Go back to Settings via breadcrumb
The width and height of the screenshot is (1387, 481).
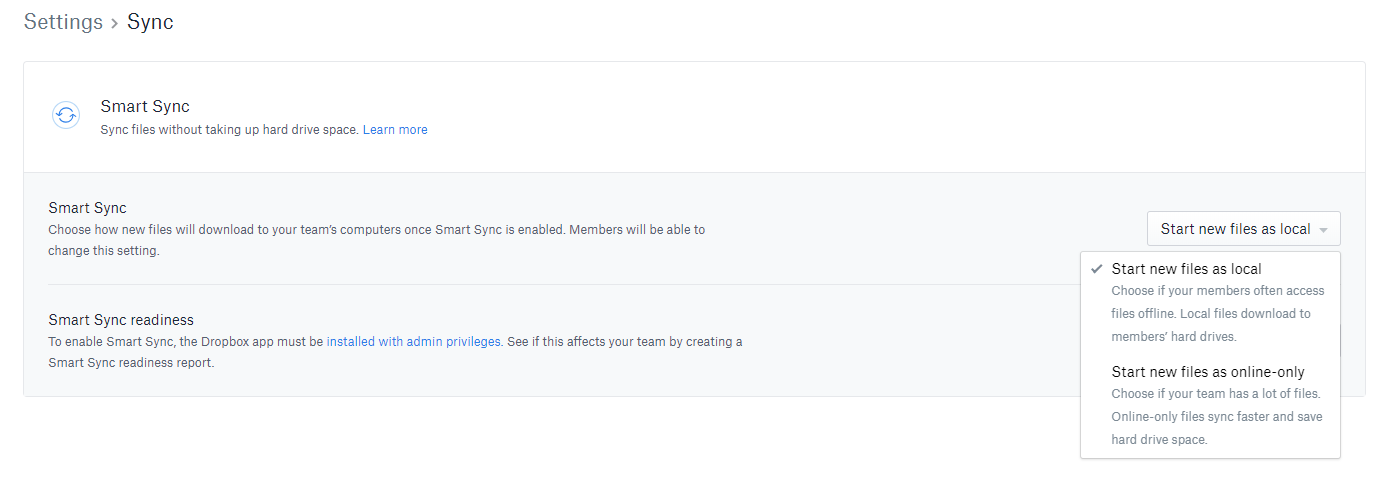point(63,22)
